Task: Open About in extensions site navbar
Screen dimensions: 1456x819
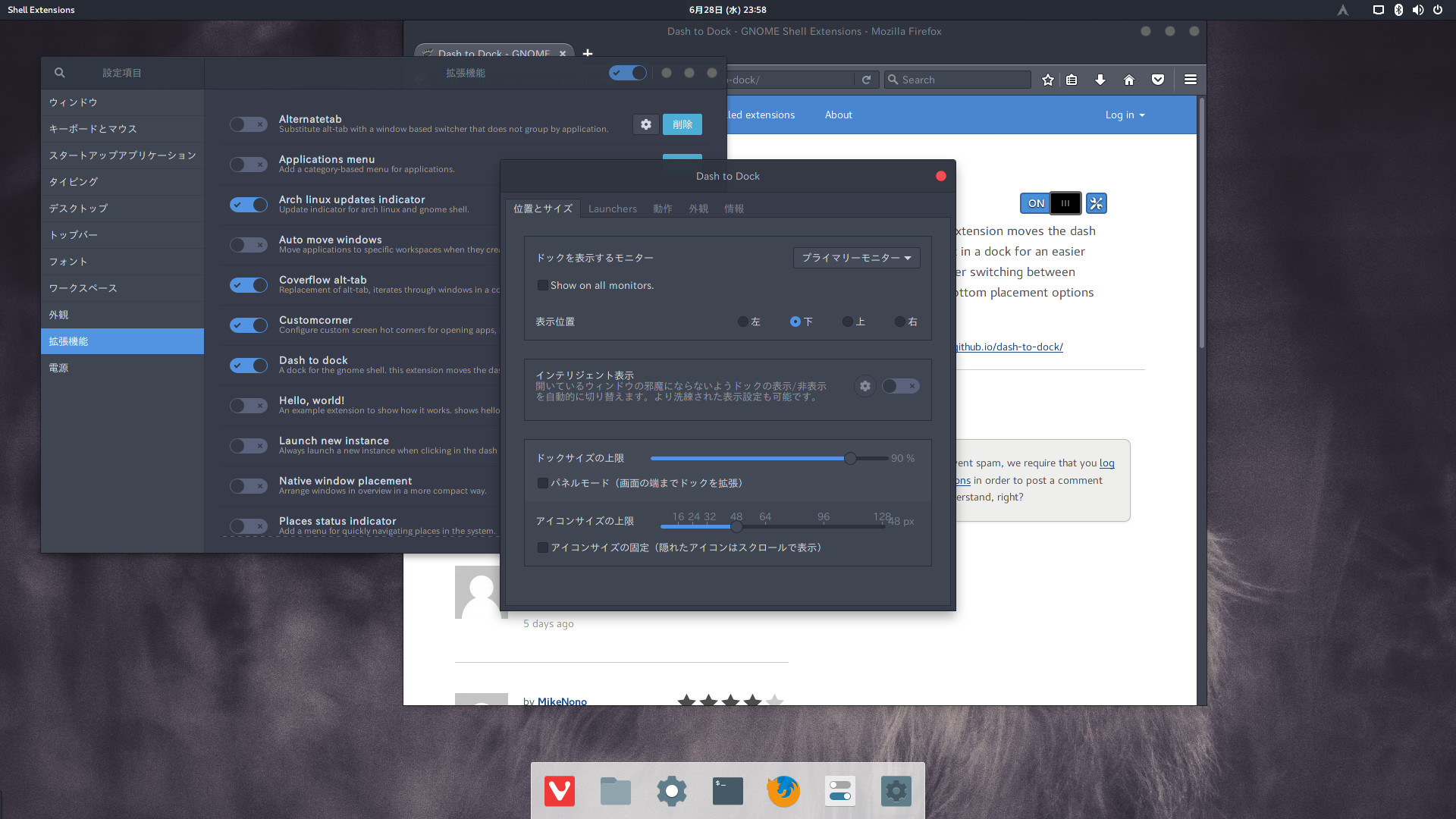Action: tap(839, 115)
